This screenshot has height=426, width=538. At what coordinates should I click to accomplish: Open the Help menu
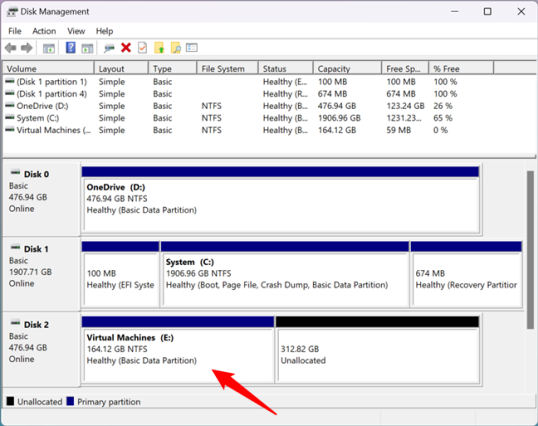[104, 31]
